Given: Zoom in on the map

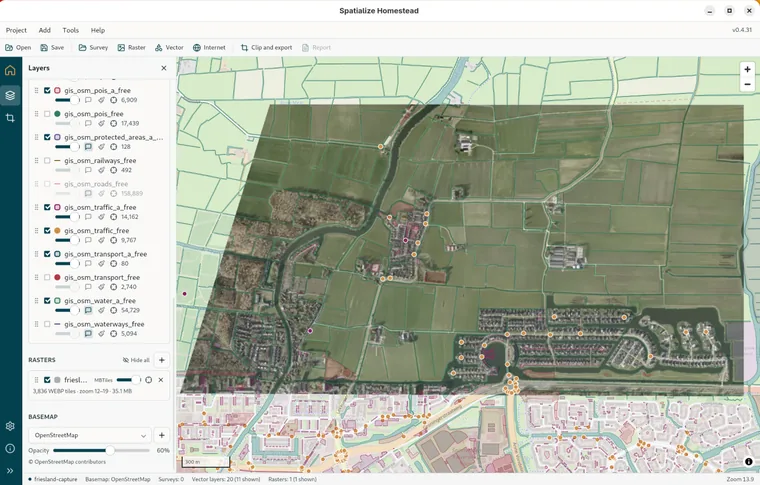Looking at the screenshot, I should tap(747, 69).
